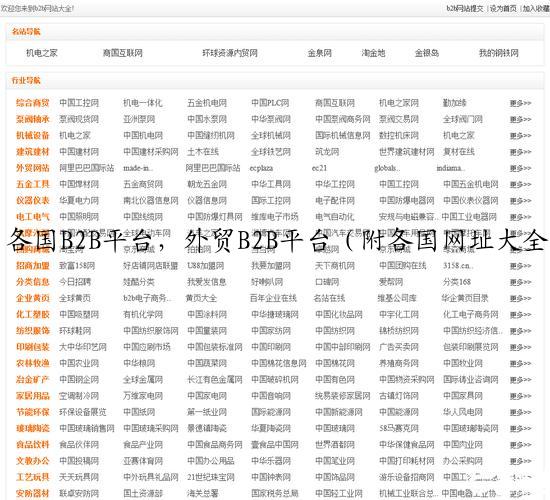Open 淘金地 in the famous sites section
Screen dimensions: 550x500
tap(373, 53)
